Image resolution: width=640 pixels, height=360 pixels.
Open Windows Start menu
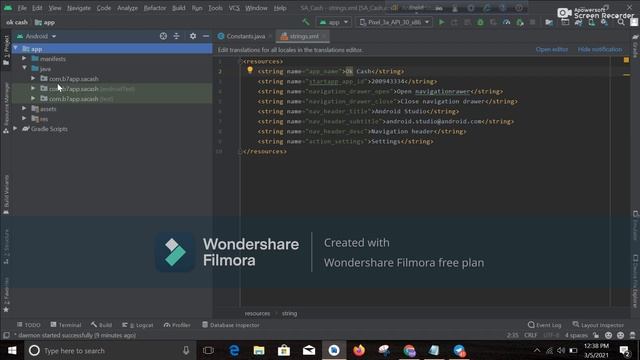(12, 351)
